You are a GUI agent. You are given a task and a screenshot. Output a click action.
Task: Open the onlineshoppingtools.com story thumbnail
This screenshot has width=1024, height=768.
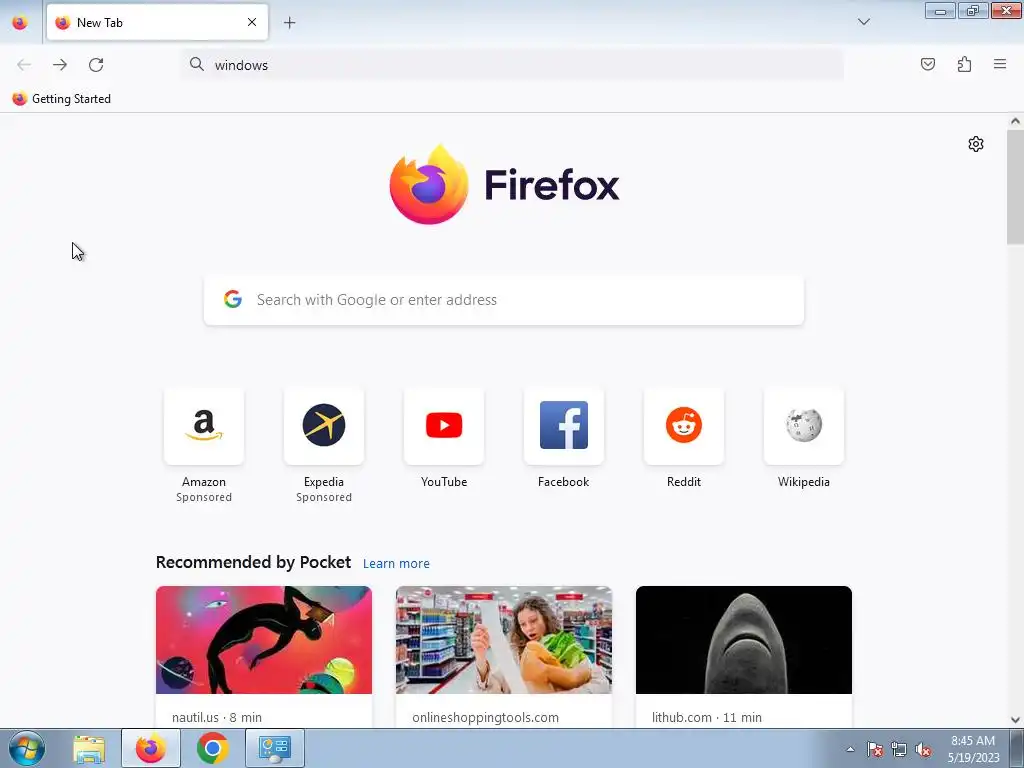504,640
